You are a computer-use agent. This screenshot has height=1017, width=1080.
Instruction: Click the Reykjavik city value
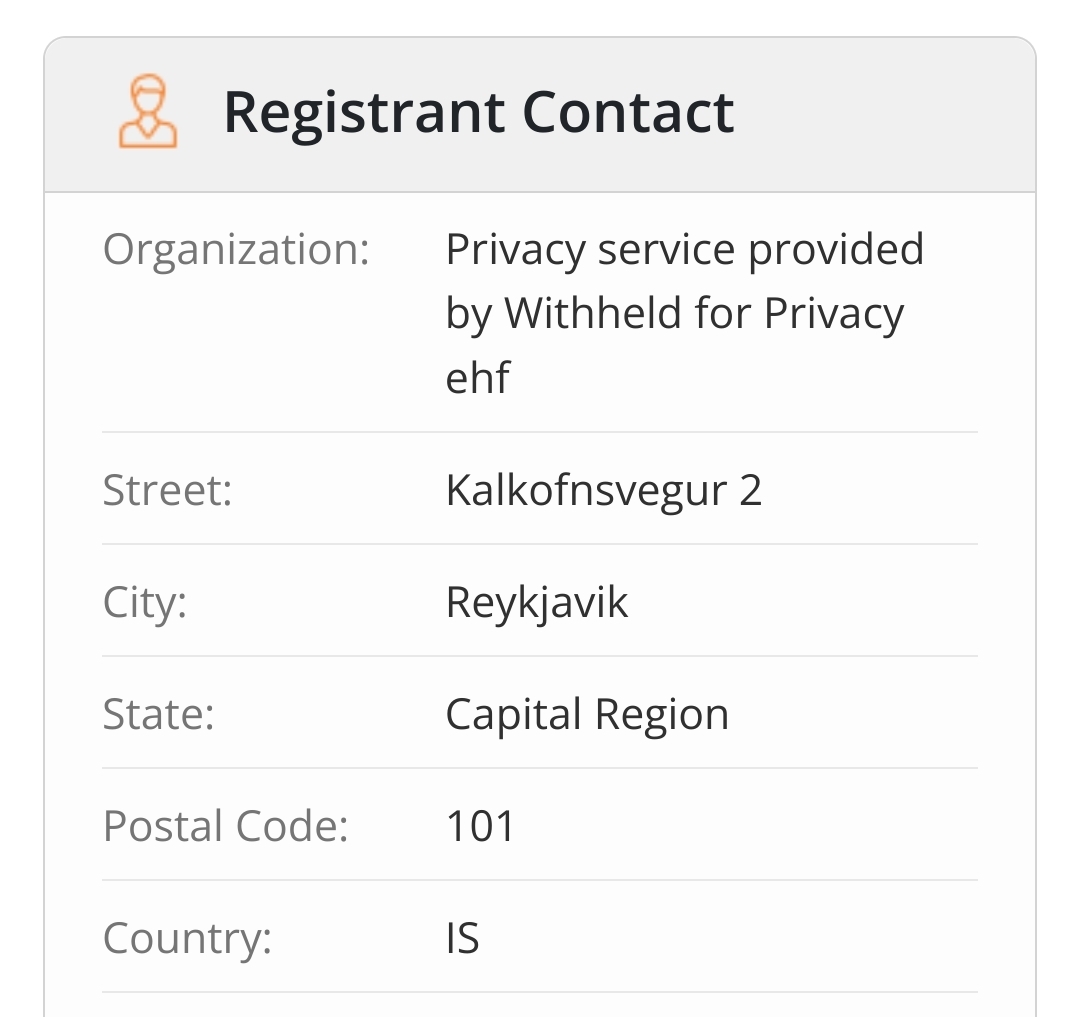coord(537,603)
